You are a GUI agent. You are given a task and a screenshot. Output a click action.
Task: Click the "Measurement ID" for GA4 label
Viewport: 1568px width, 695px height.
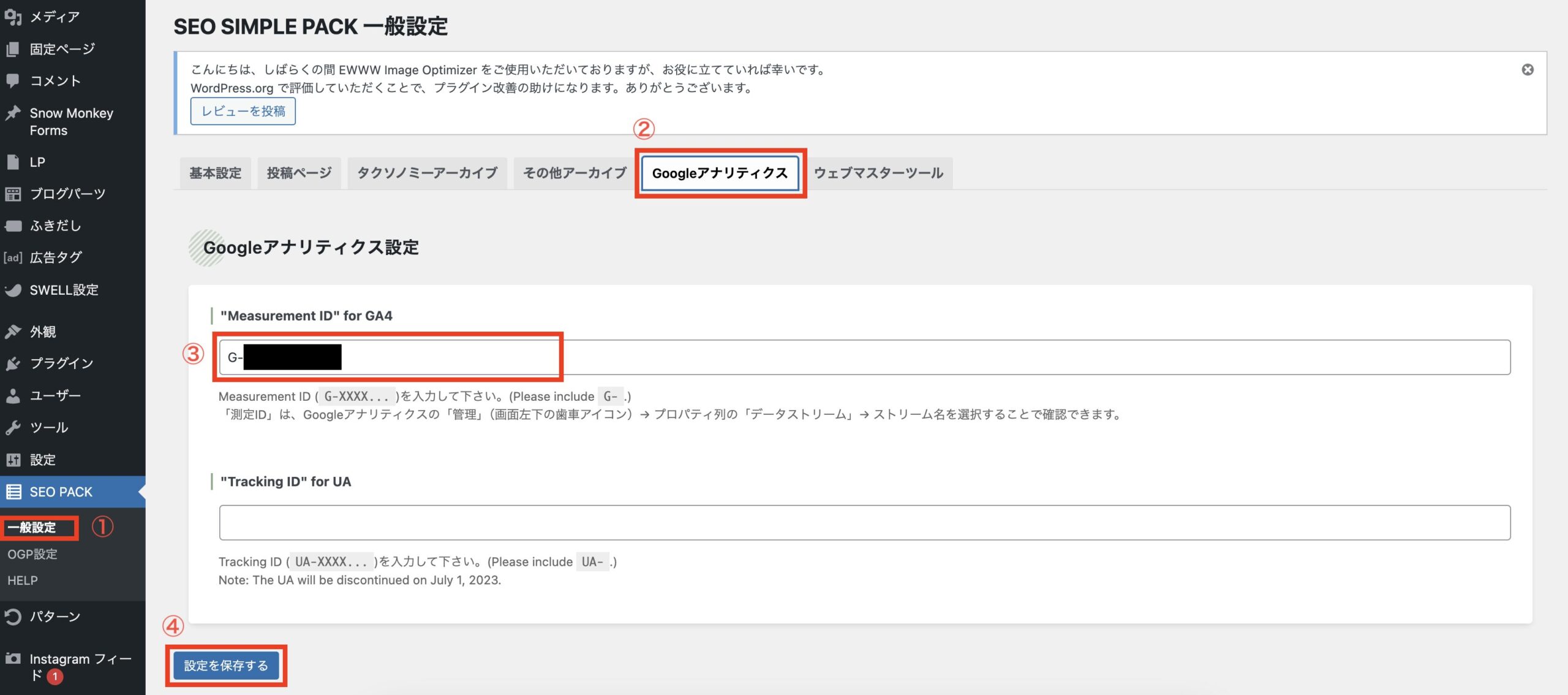[306, 316]
